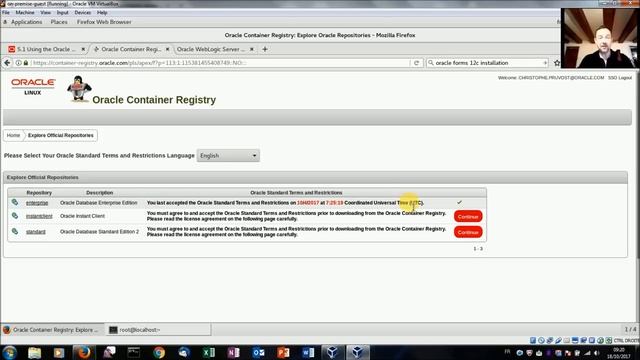The width and height of the screenshot is (640, 360).
Task: Click the URL address bar
Action: [220, 63]
